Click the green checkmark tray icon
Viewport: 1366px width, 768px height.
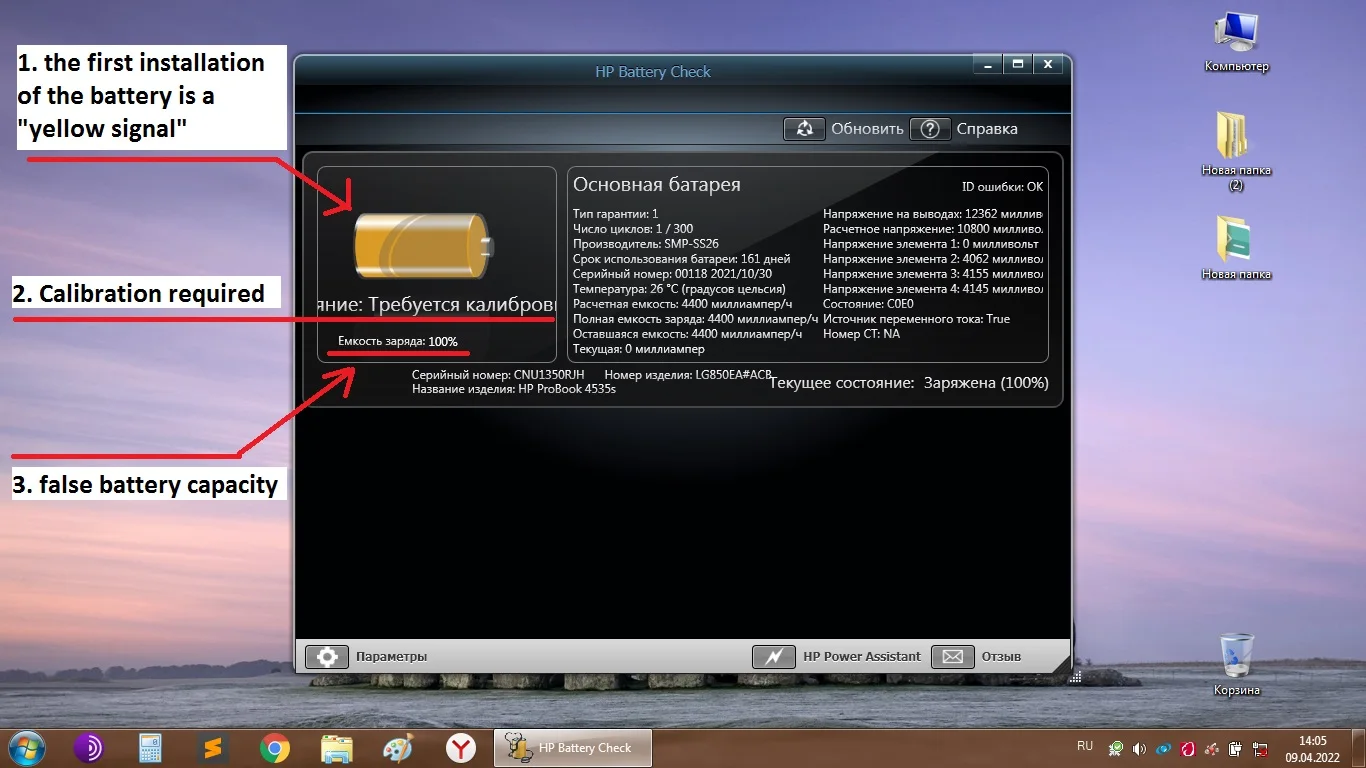coord(1115,748)
